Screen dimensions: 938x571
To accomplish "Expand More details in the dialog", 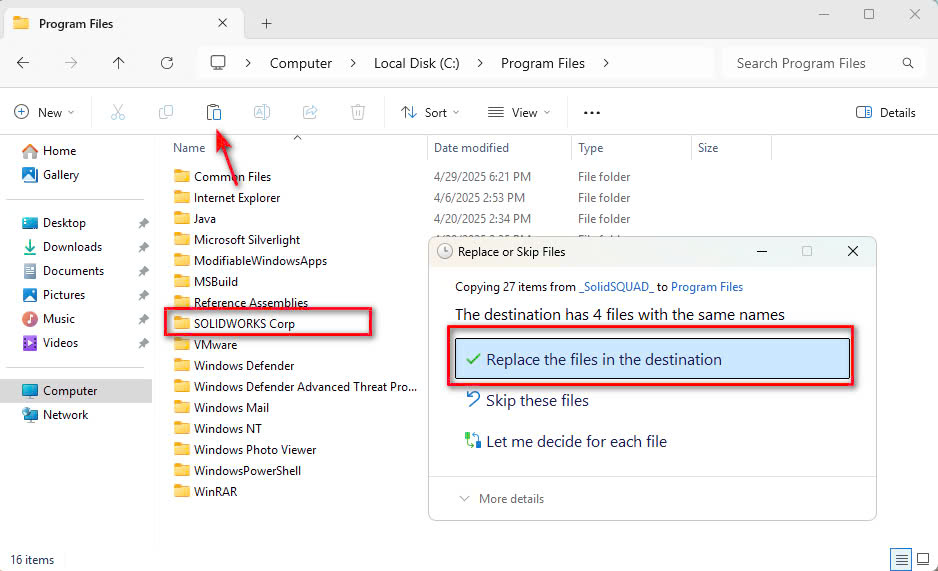I will (501, 499).
